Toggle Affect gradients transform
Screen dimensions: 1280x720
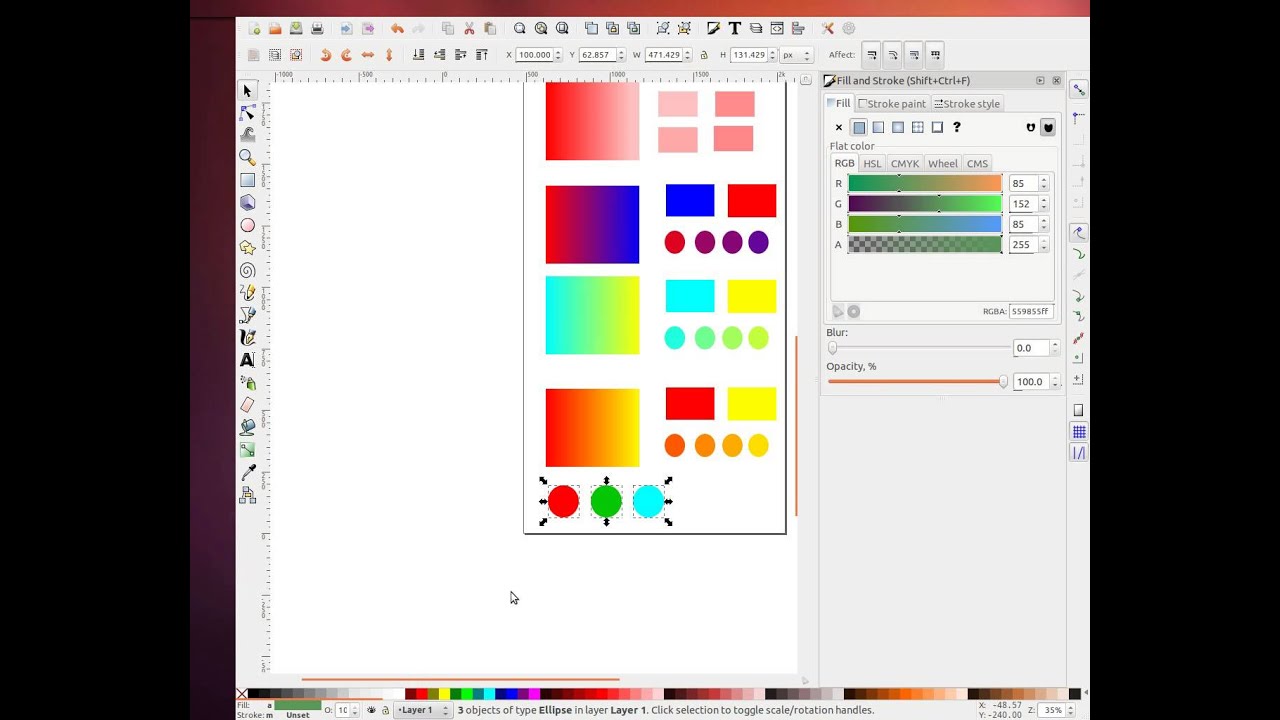(914, 55)
